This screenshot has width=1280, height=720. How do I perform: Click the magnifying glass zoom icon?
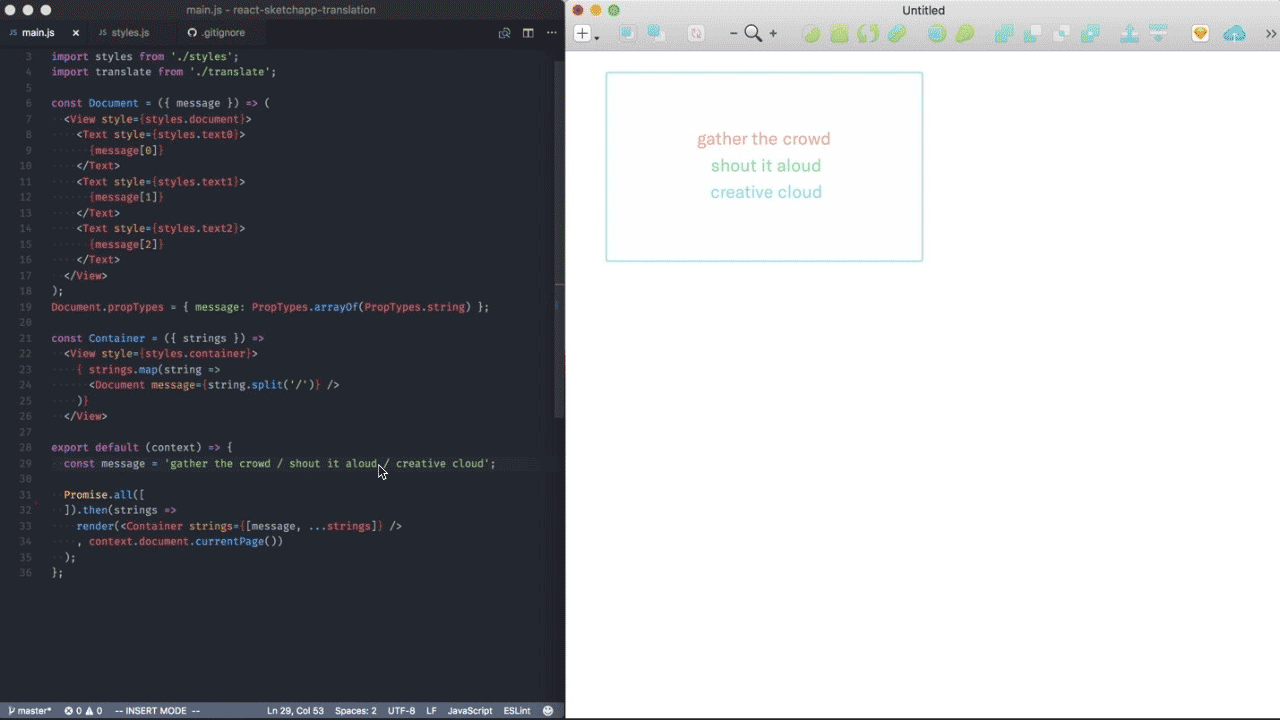[x=753, y=34]
